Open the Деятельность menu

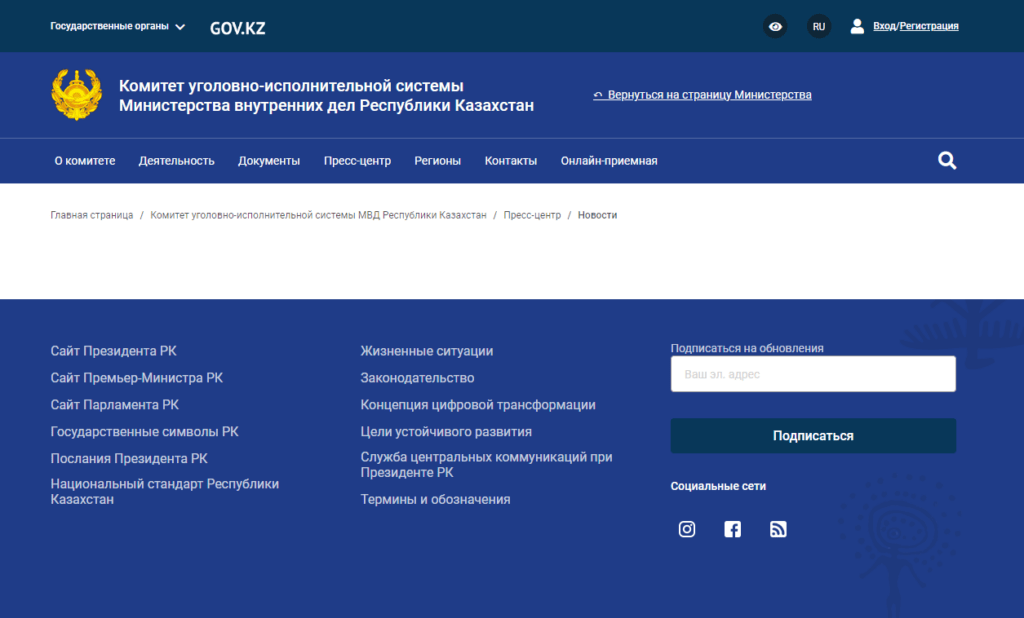(x=176, y=161)
